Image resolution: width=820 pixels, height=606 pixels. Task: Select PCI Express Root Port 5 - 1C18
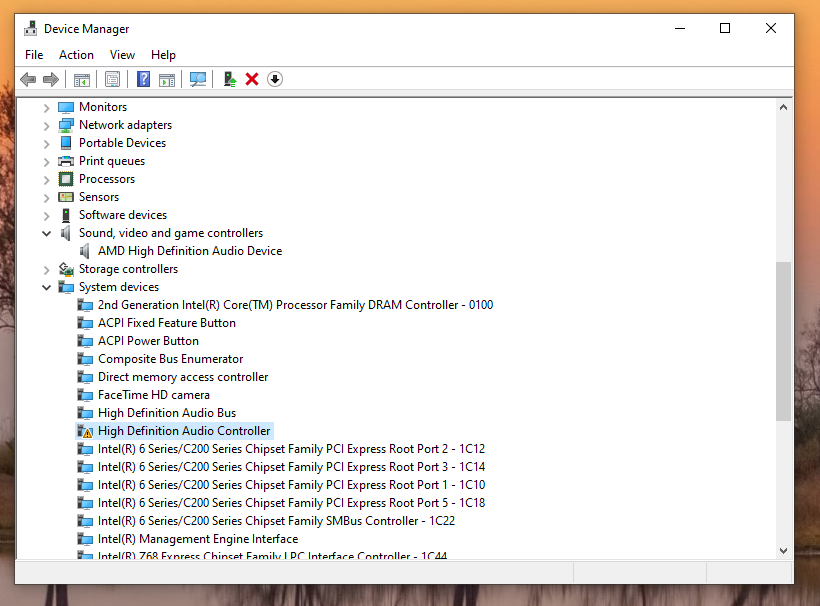(x=291, y=503)
